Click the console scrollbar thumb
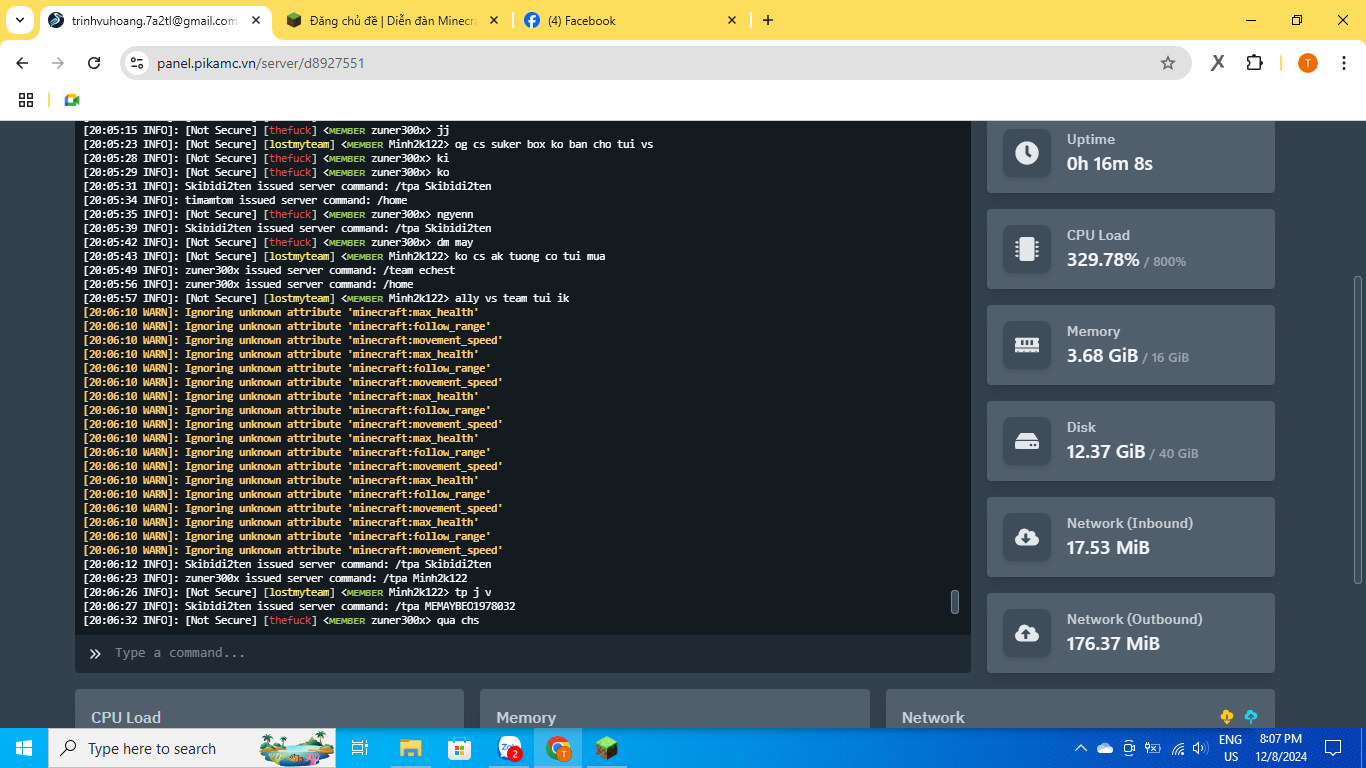 tap(954, 601)
